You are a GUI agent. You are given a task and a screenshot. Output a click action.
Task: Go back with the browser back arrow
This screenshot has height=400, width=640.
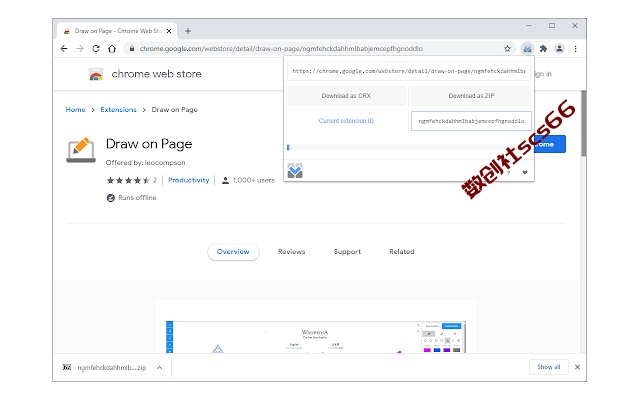(64, 49)
